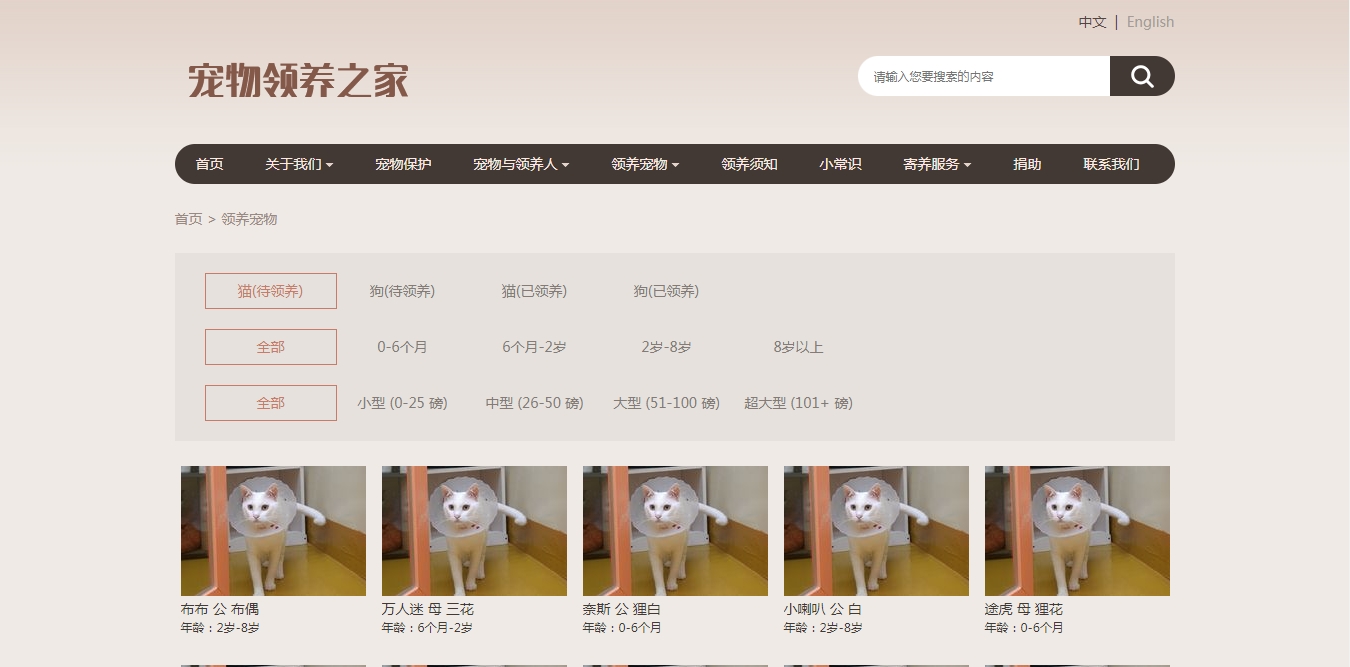The width and height of the screenshot is (1350, 667).
Task: Open cat photo for 万人迷
Action: tap(474, 531)
